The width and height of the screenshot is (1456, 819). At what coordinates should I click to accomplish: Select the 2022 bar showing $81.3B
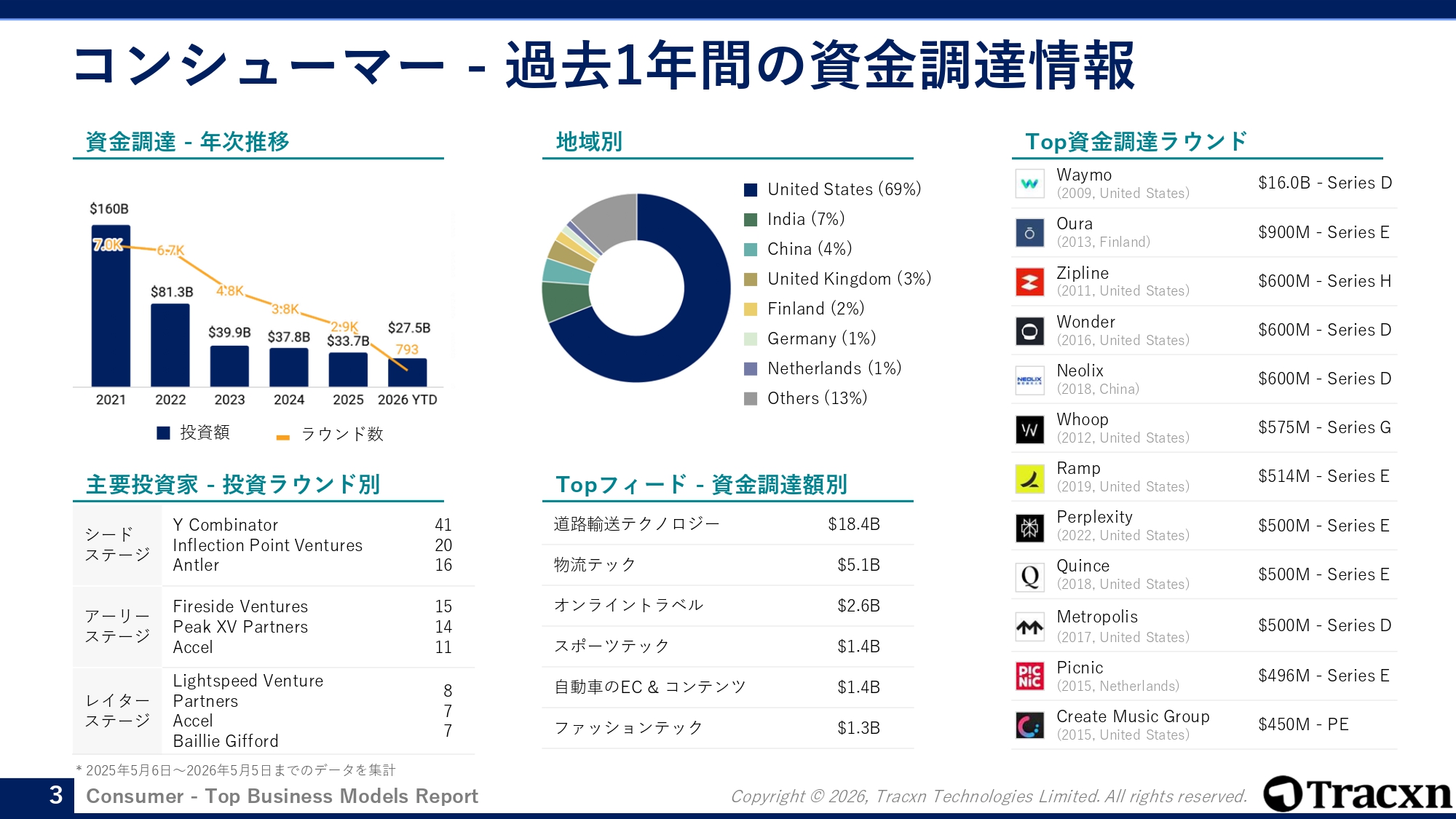(x=170, y=345)
